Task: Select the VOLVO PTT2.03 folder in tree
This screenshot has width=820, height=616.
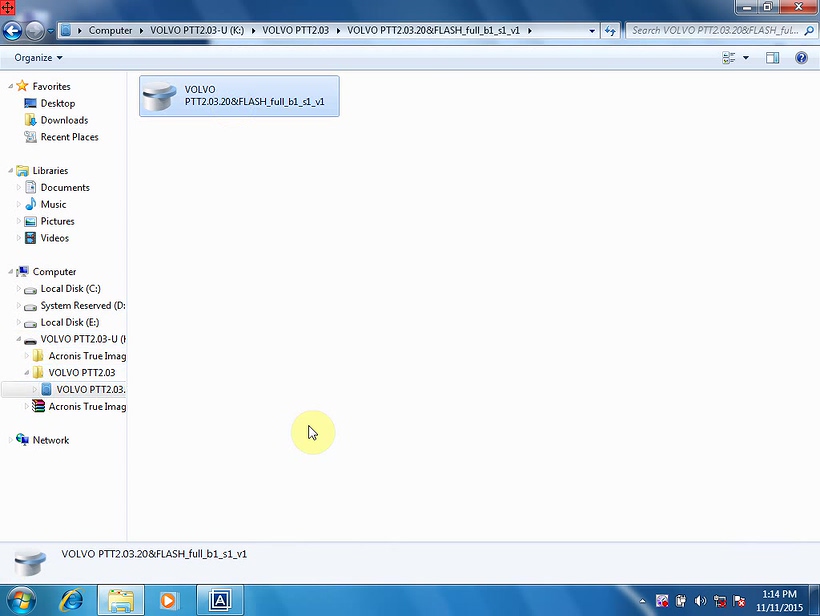Action: [x=82, y=373]
